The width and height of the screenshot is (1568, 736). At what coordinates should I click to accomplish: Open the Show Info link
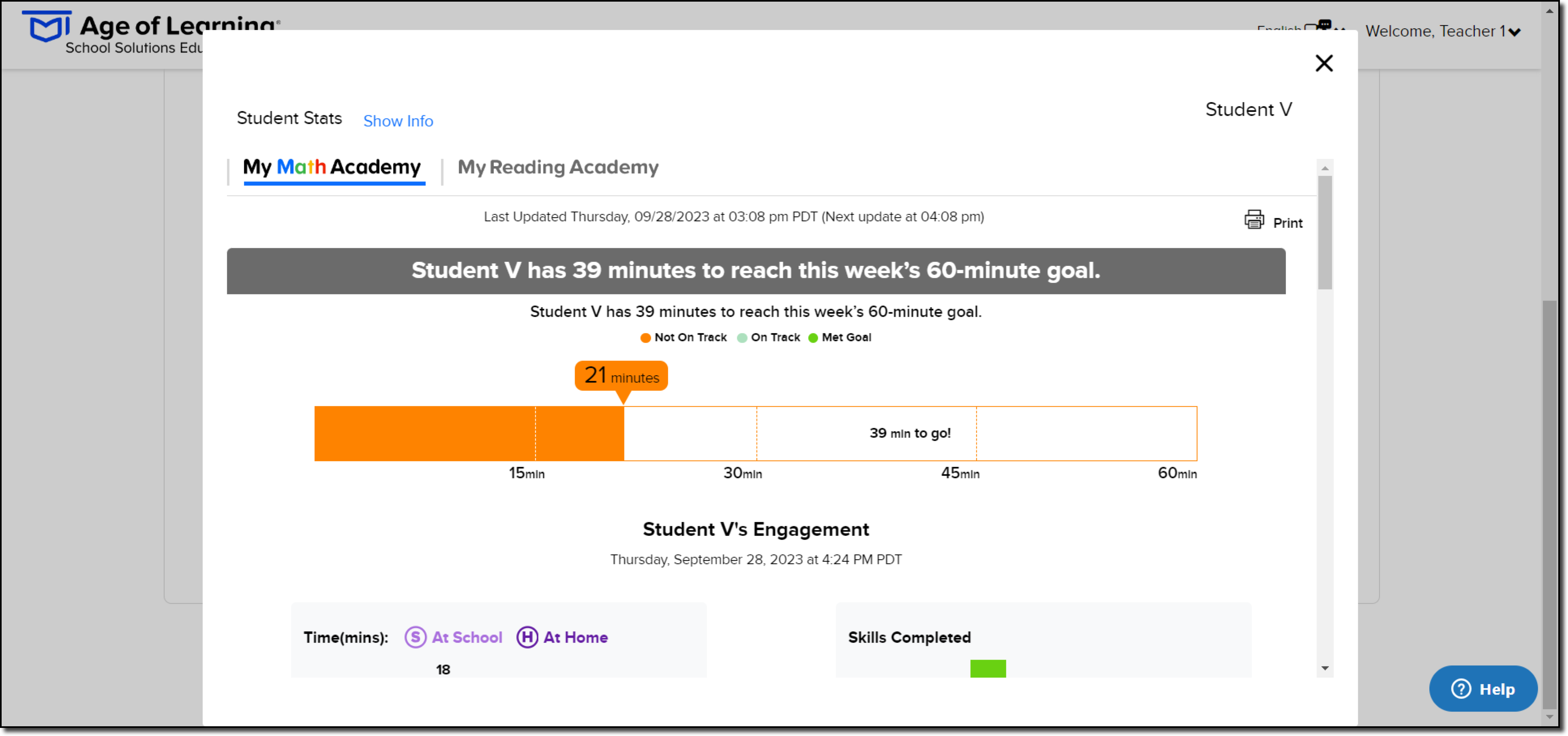(x=398, y=121)
